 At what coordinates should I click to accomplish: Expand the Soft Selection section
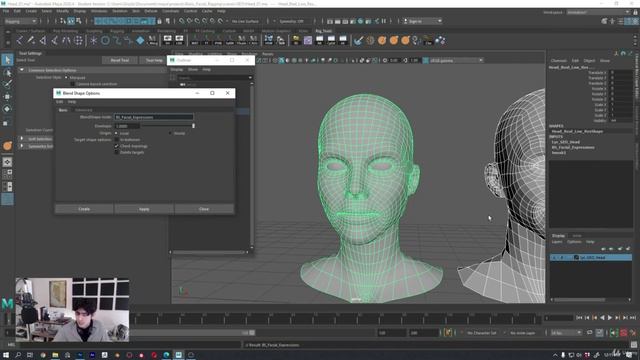pos(22,139)
